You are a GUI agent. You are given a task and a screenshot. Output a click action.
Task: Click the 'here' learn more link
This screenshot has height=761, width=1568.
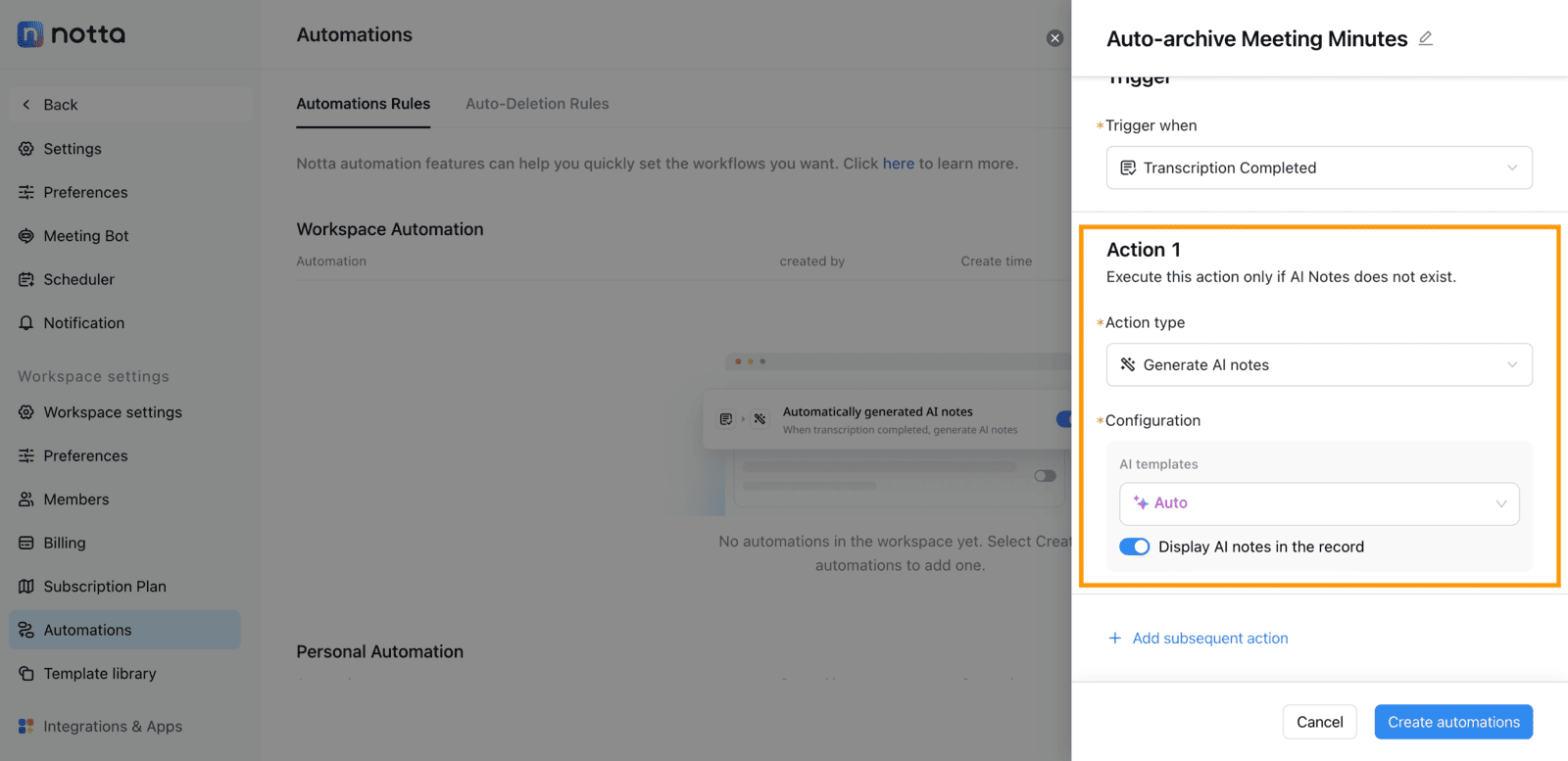click(x=899, y=164)
